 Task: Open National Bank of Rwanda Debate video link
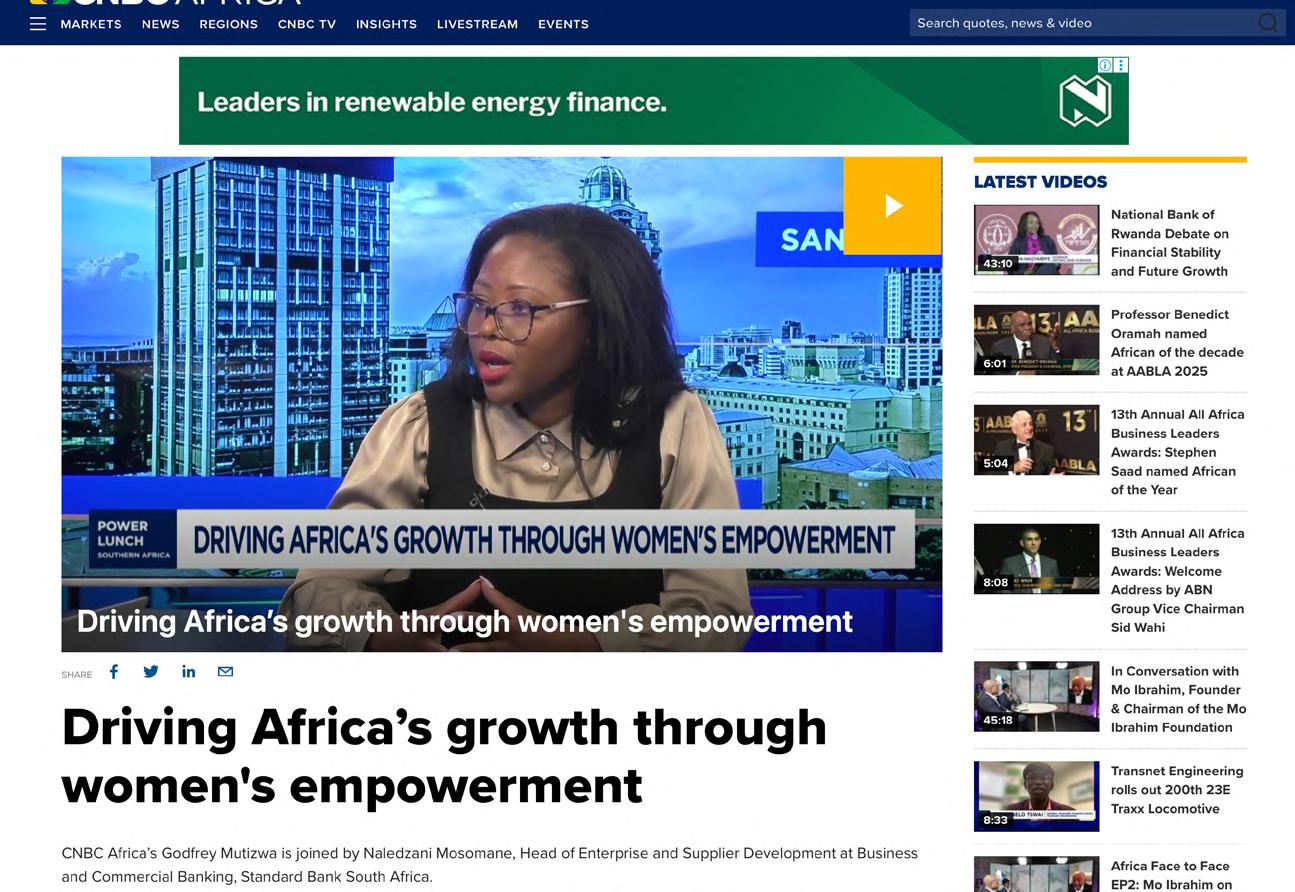(x=1170, y=243)
